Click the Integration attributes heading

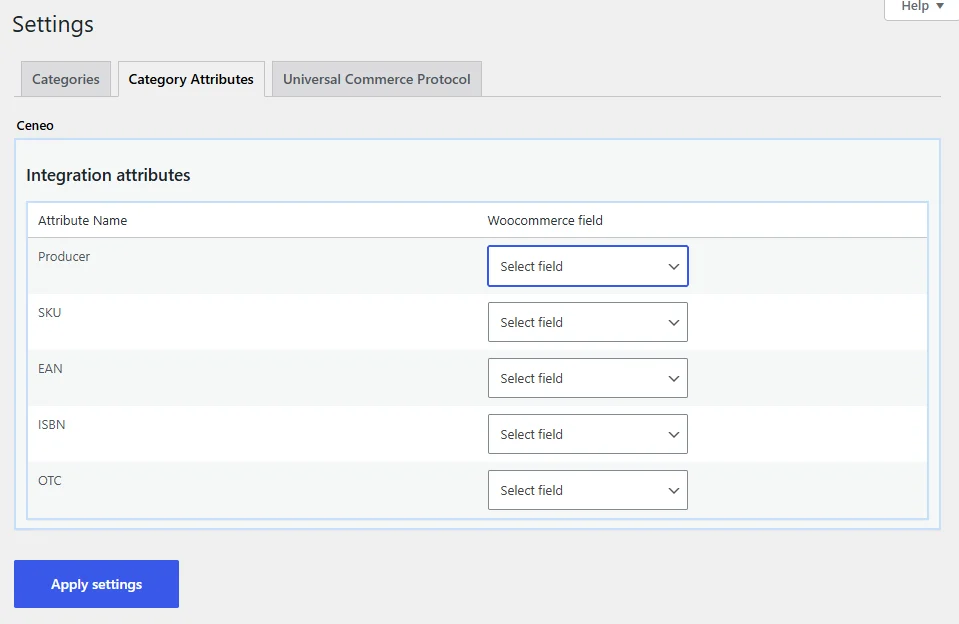point(108,175)
